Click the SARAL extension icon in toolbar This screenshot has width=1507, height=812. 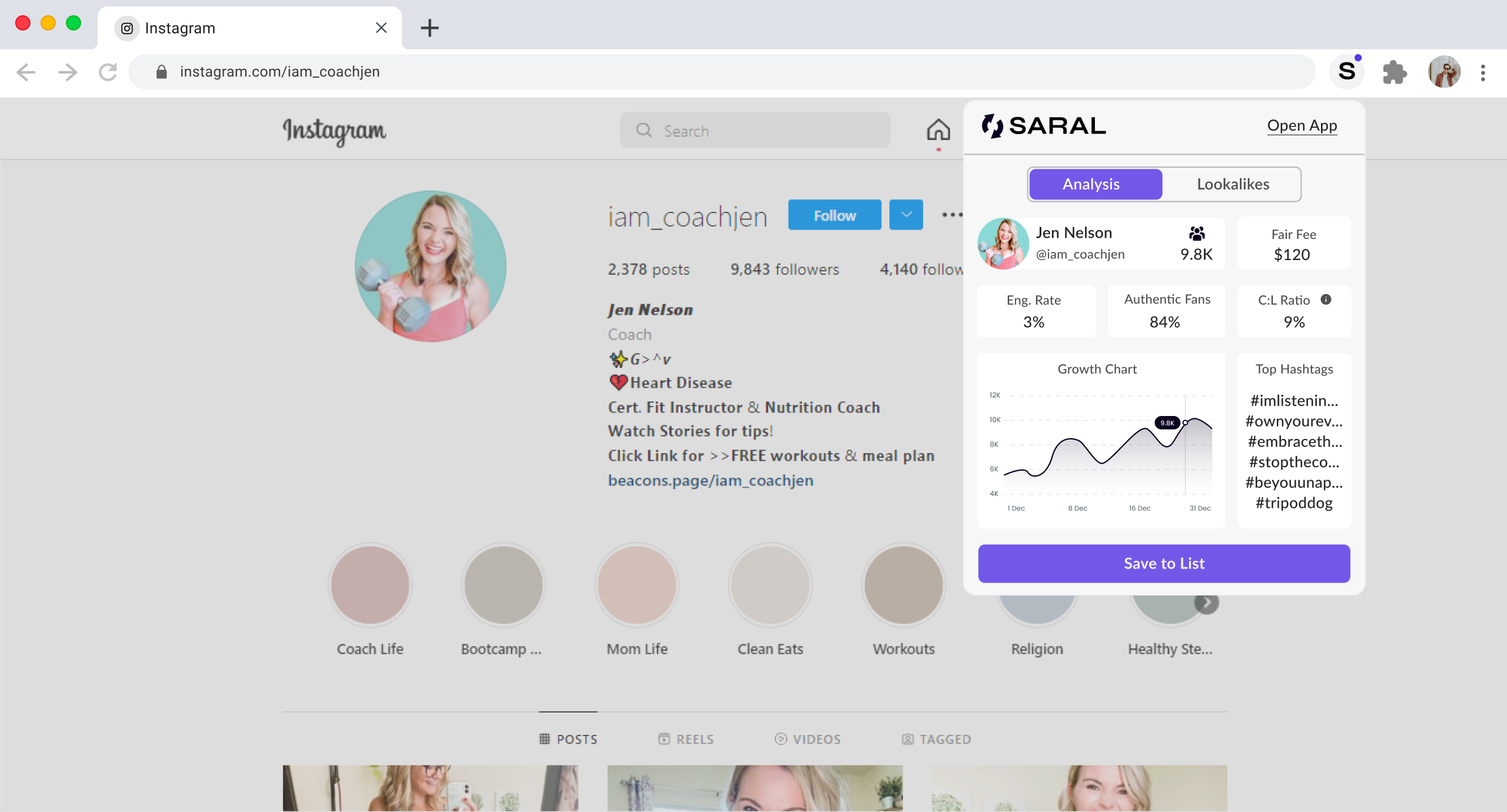pos(1347,72)
